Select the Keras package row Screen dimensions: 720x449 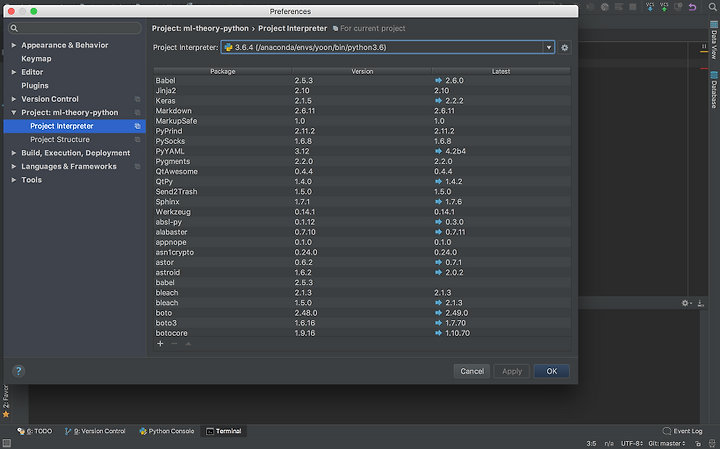pos(362,101)
